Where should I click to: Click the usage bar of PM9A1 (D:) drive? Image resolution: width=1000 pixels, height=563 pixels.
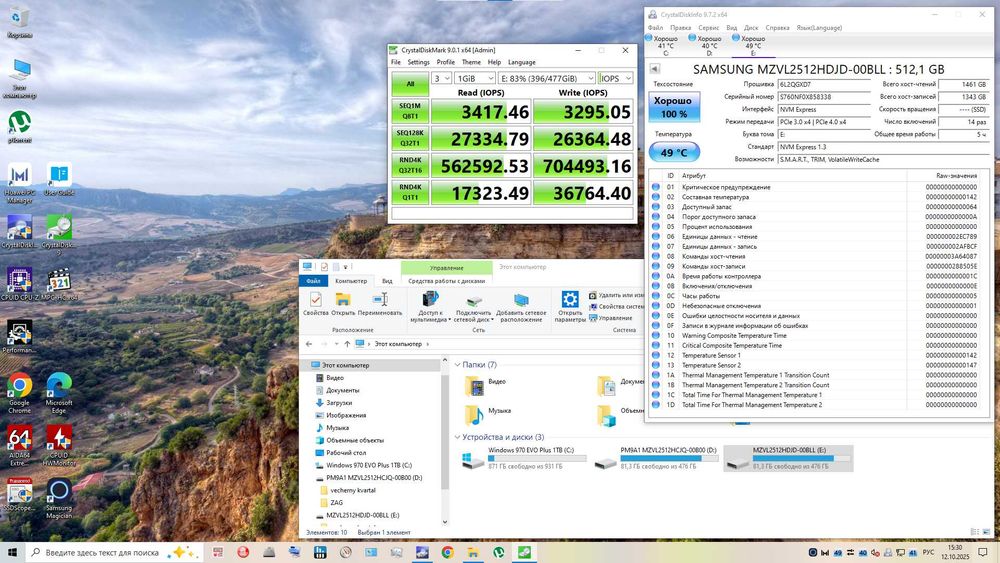669,458
